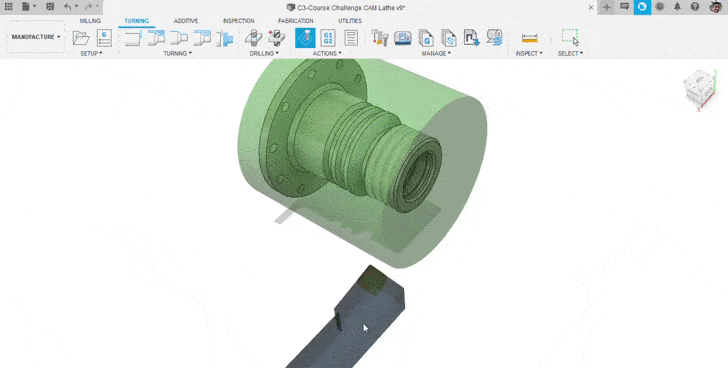Image resolution: width=728 pixels, height=368 pixels.
Task: Open the Machine Library icon
Action: (403, 38)
